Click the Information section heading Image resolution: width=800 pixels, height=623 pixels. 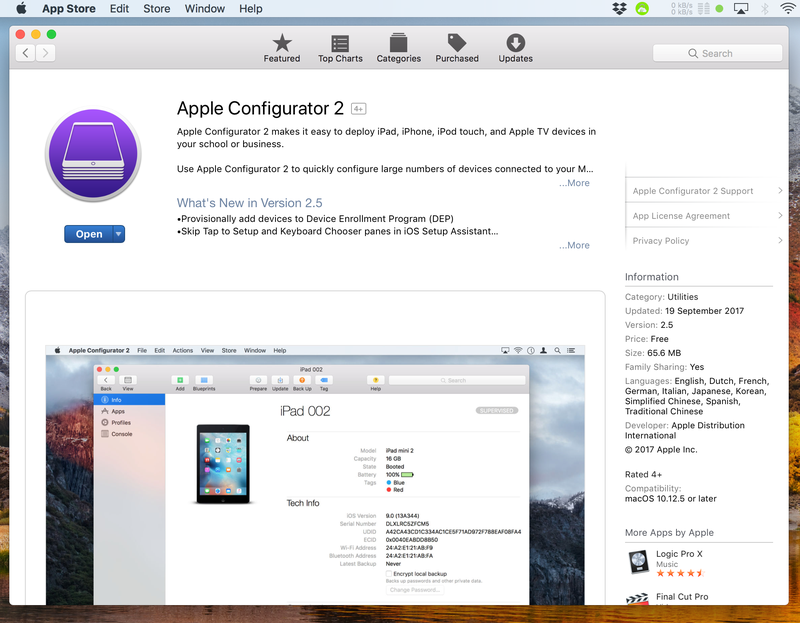point(652,277)
